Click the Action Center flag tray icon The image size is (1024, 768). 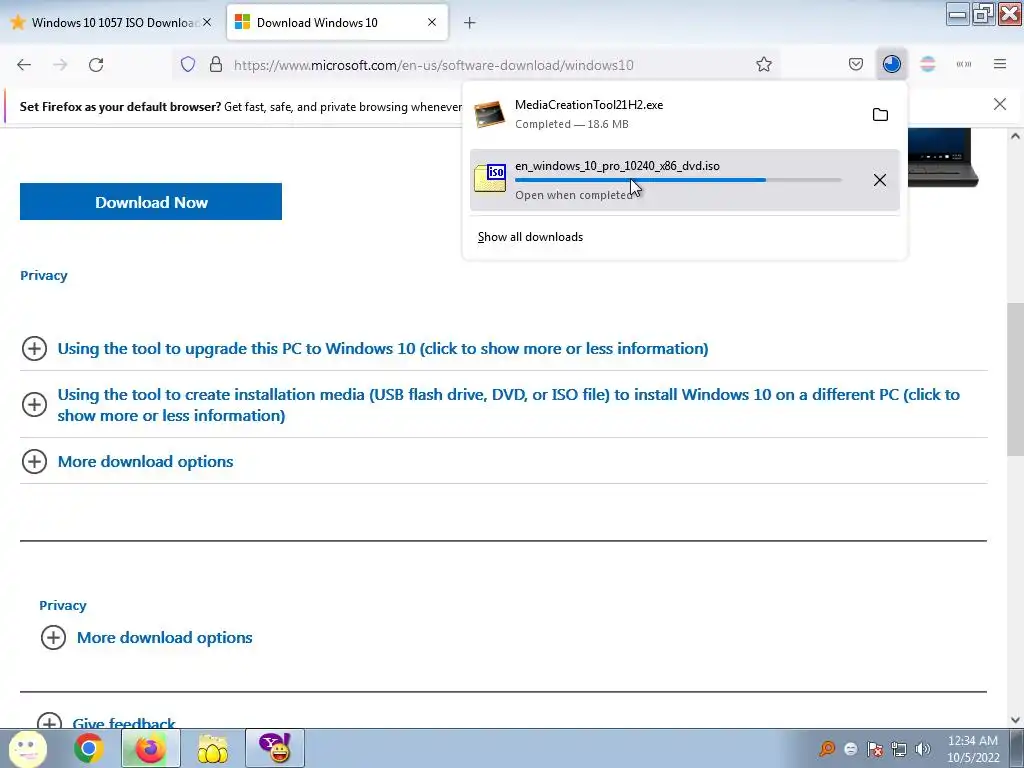point(875,749)
